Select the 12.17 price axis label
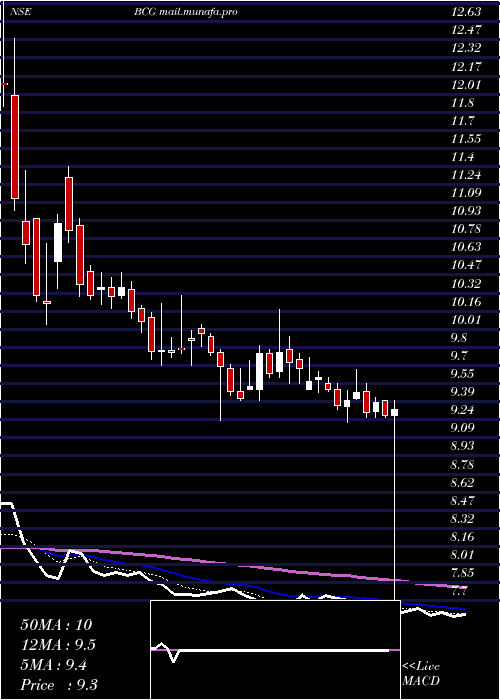Image resolution: width=500 pixels, height=700 pixels. coord(467,67)
